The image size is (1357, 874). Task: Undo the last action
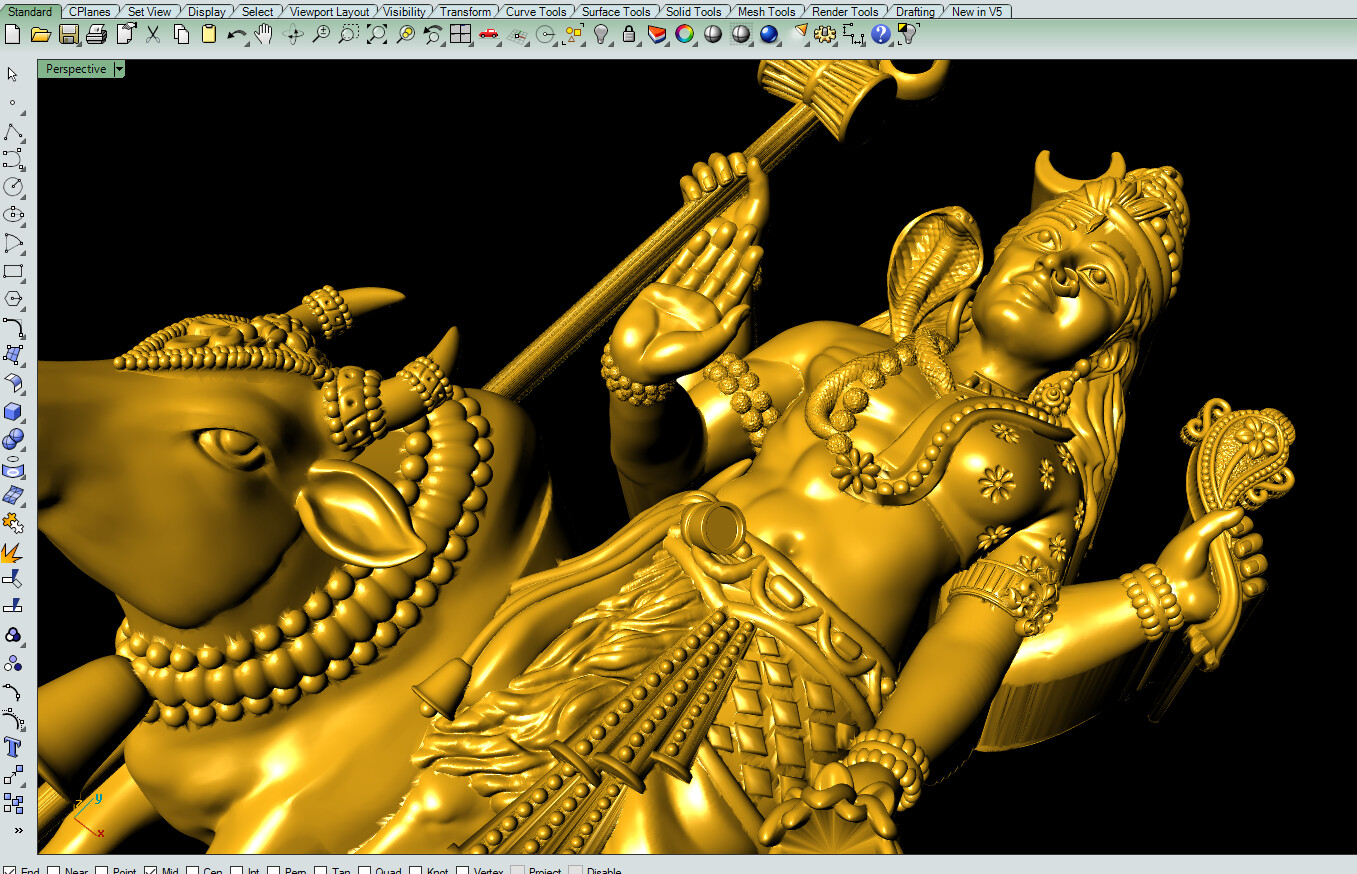tap(237, 35)
